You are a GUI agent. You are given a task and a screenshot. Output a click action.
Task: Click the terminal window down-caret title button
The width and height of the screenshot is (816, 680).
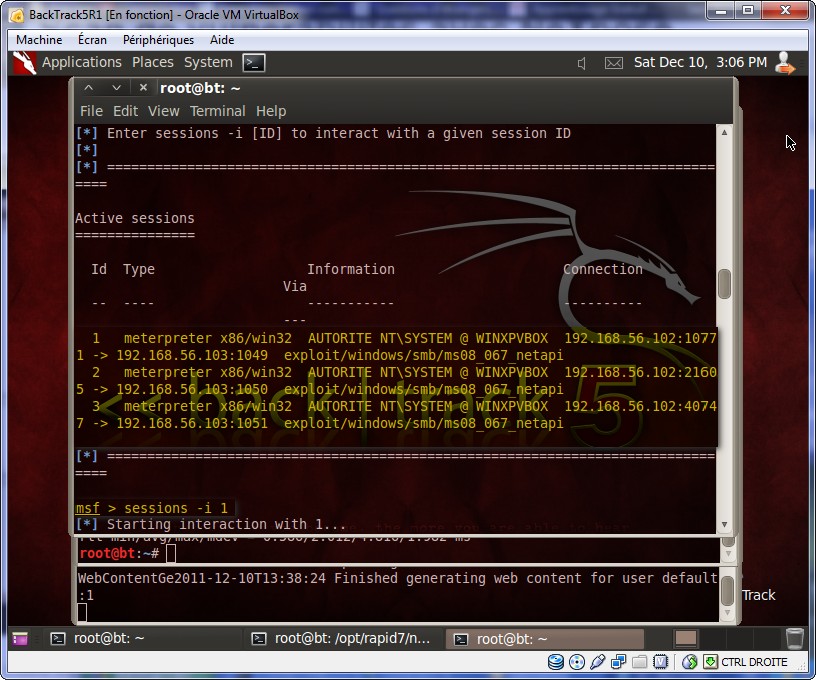pyautogui.click(x=116, y=88)
